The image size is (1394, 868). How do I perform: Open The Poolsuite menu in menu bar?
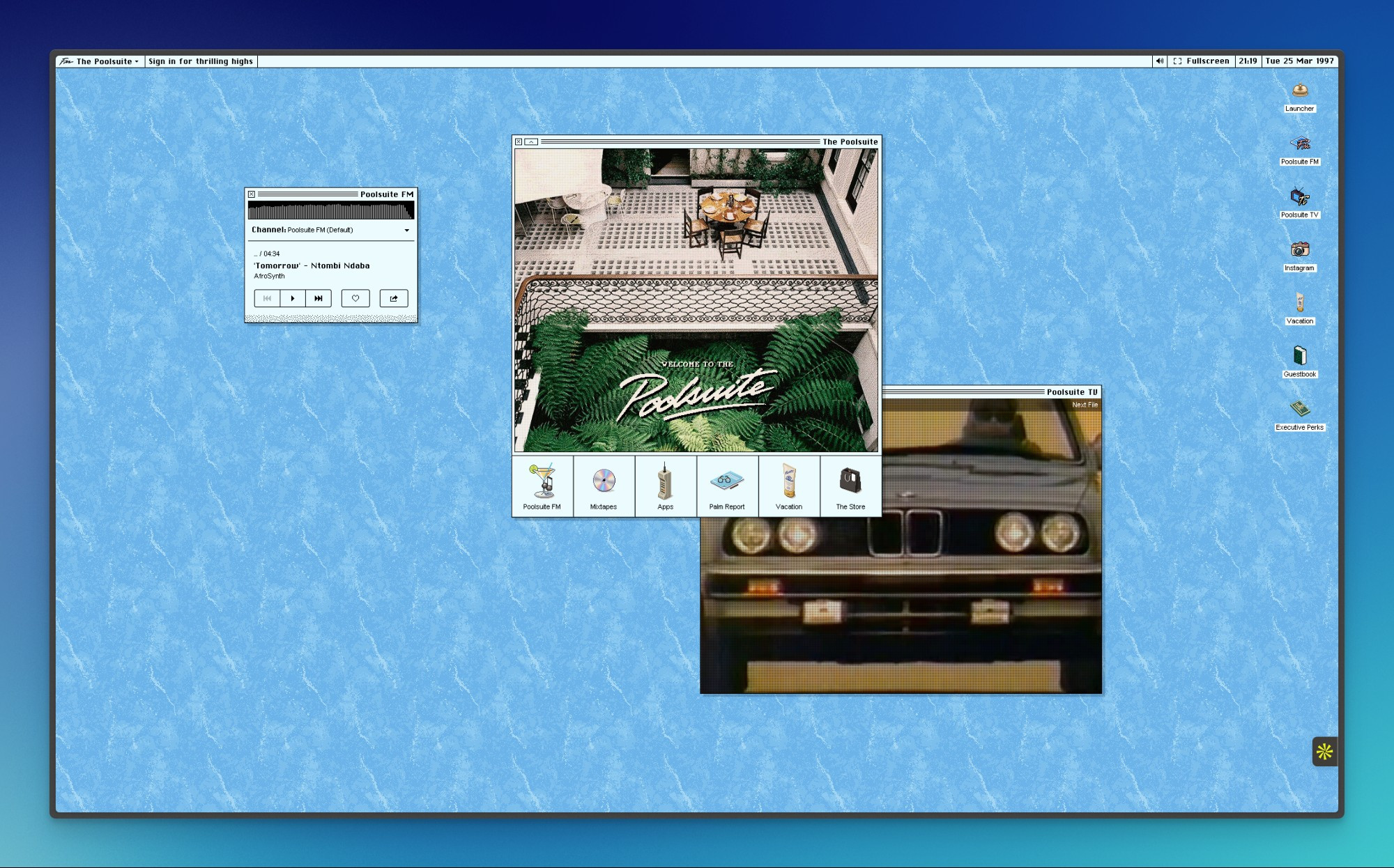pos(100,61)
